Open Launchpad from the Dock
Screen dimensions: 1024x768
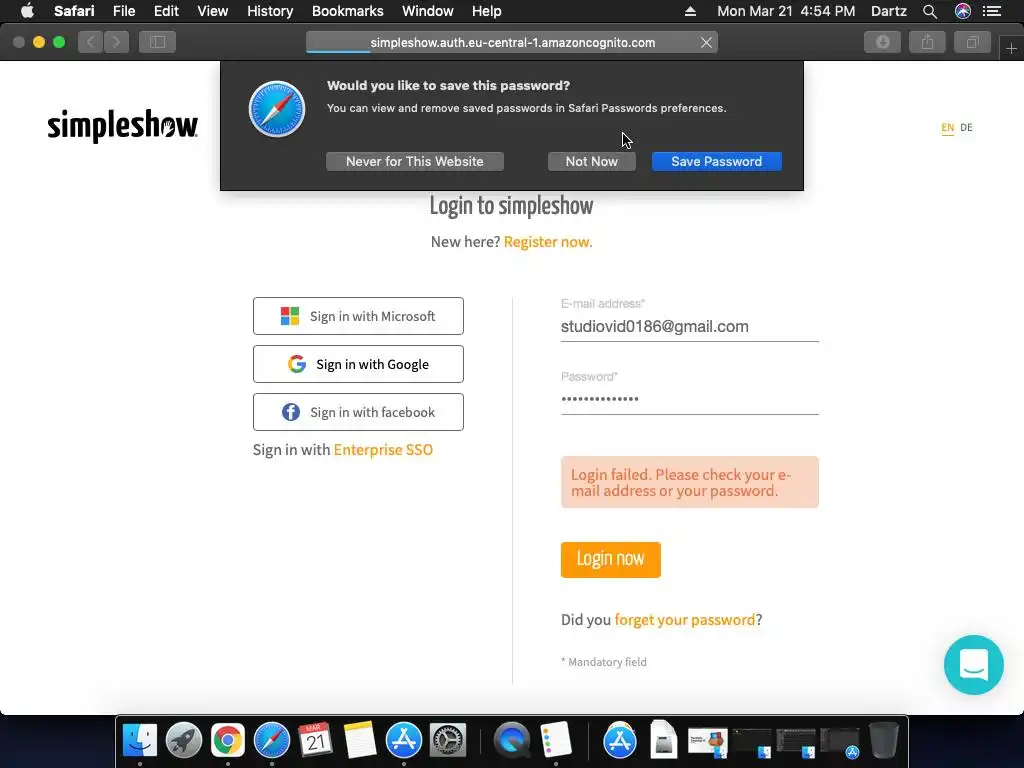[x=184, y=741]
